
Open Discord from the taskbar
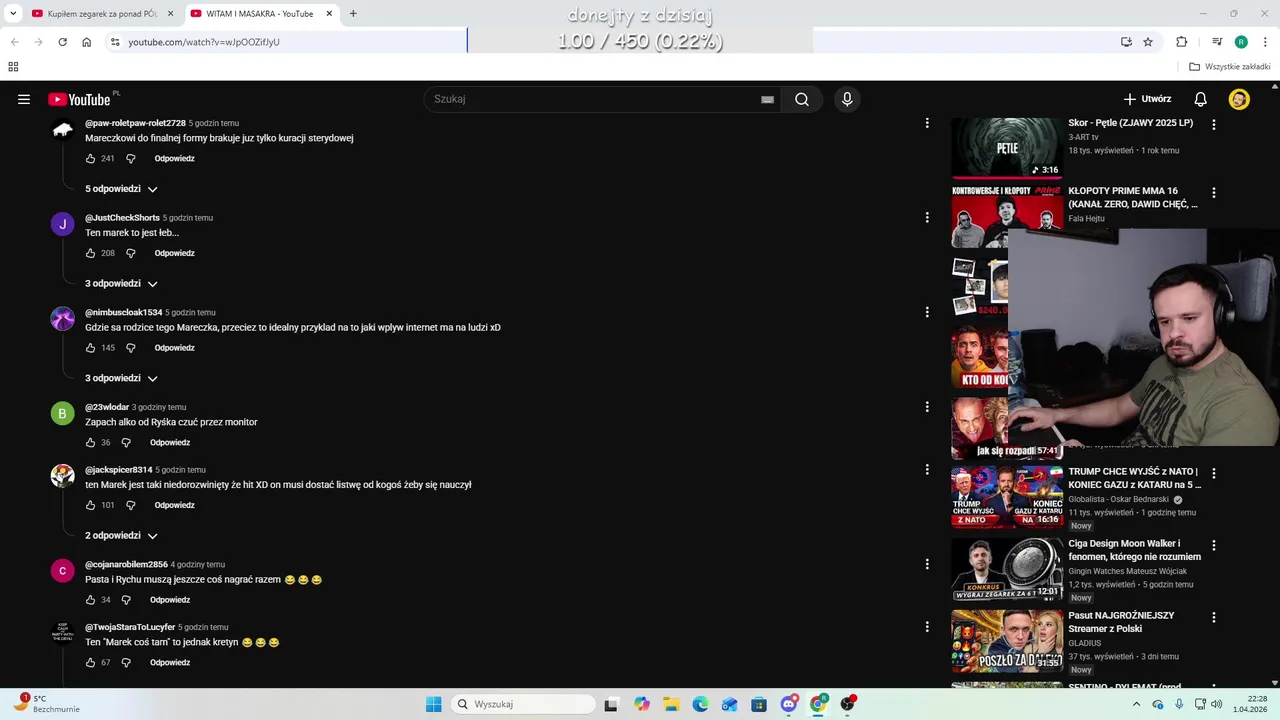(x=789, y=704)
